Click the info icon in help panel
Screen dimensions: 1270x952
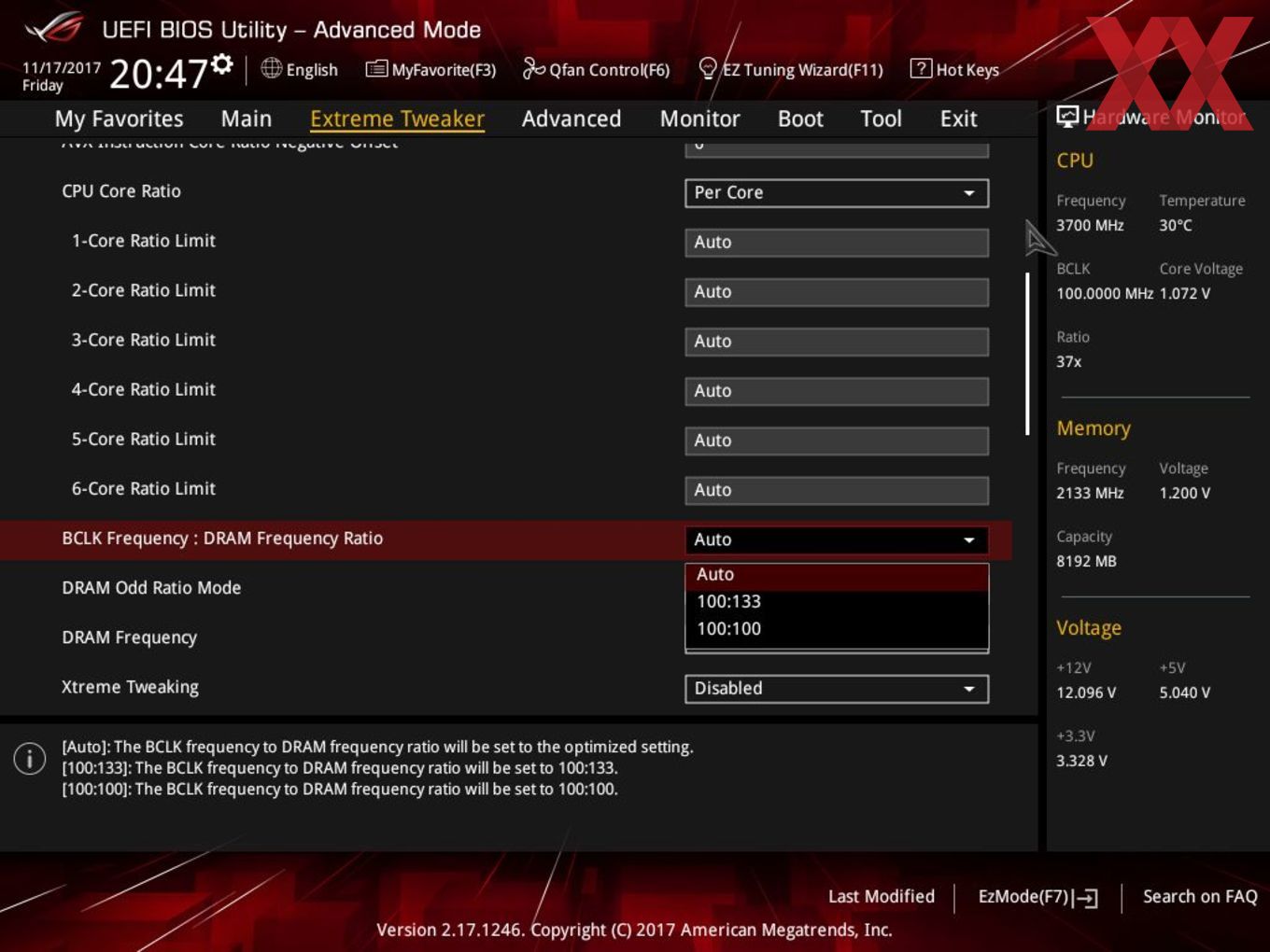tap(30, 759)
